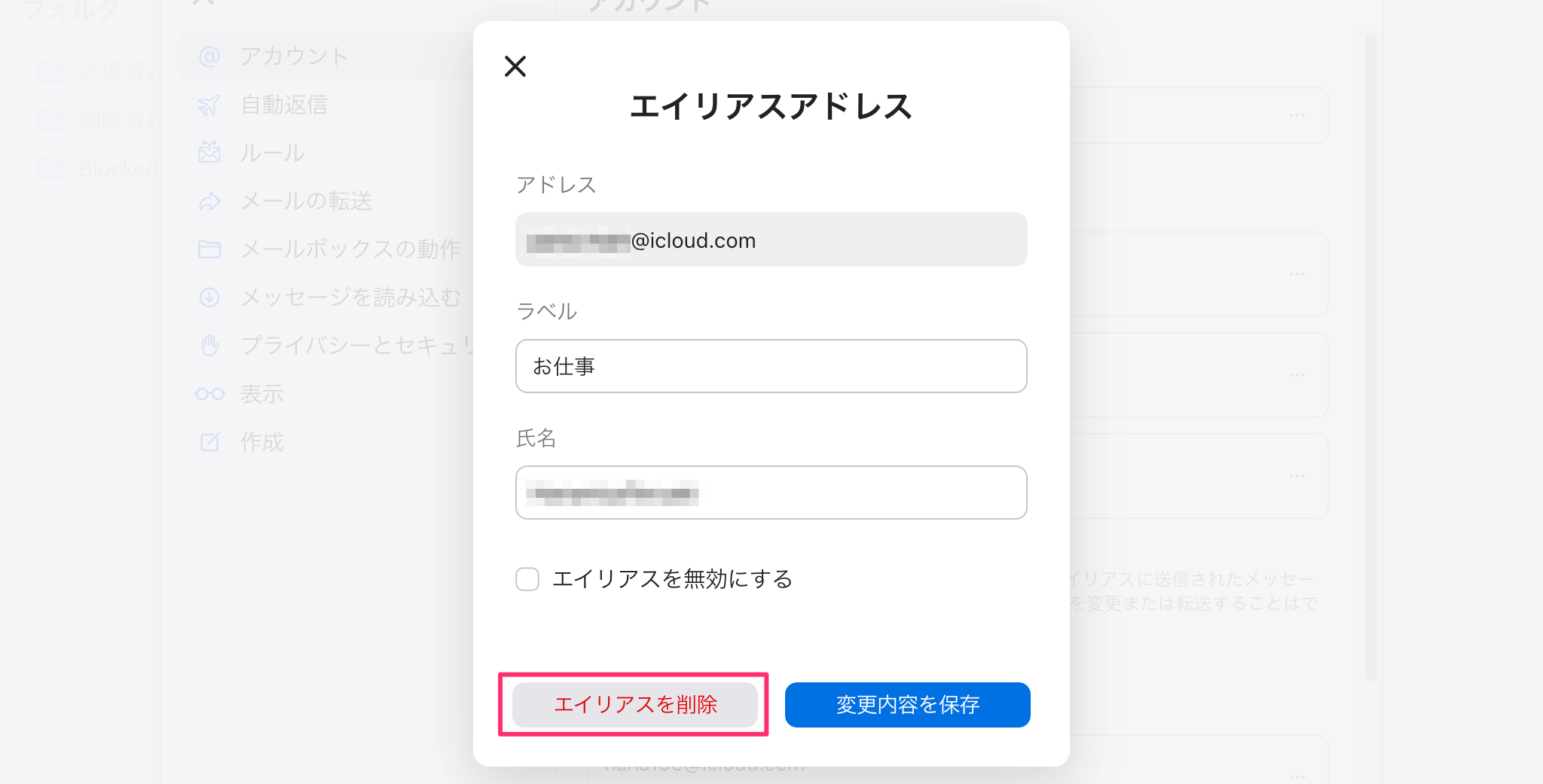Click the メッセージを読み込む download icon
The height and width of the screenshot is (784, 1543).
209,297
